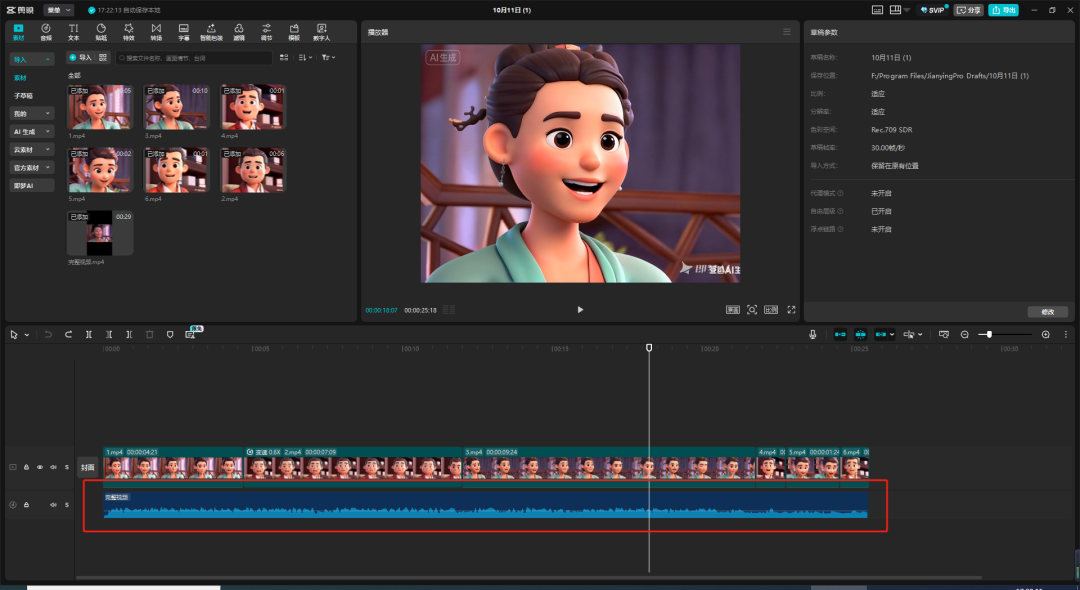Viewport: 1080px width, 590px height.
Task: Select the 3.mp4 thumbnail in media library
Action: coord(177,107)
